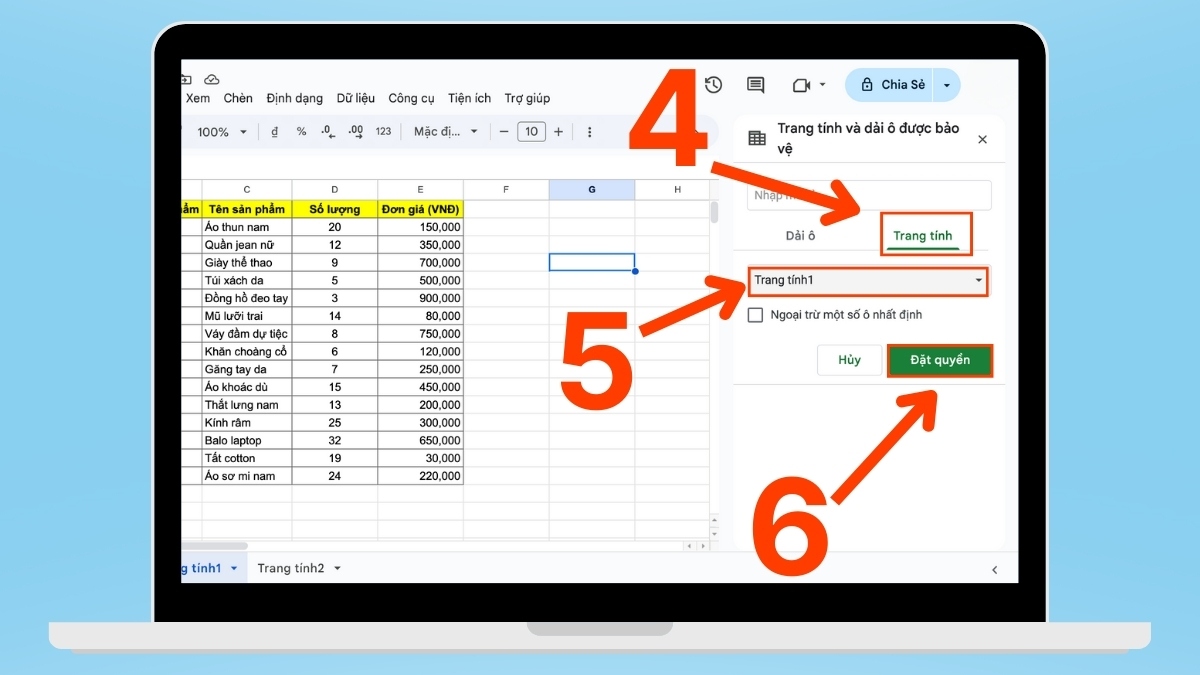Viewport: 1200px width, 675px height.
Task: Select column G header
Action: [x=592, y=190]
